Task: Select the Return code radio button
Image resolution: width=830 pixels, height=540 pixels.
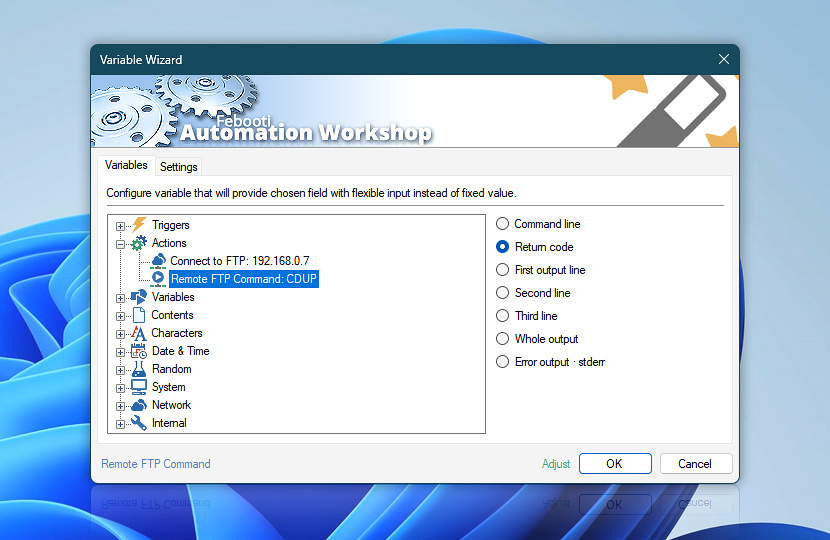Action: [502, 247]
